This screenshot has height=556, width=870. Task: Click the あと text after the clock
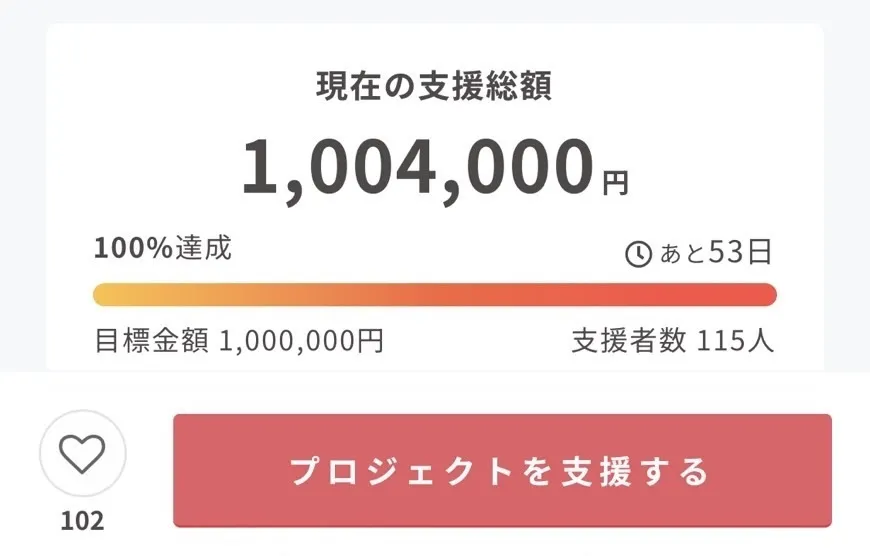pyautogui.click(x=682, y=254)
